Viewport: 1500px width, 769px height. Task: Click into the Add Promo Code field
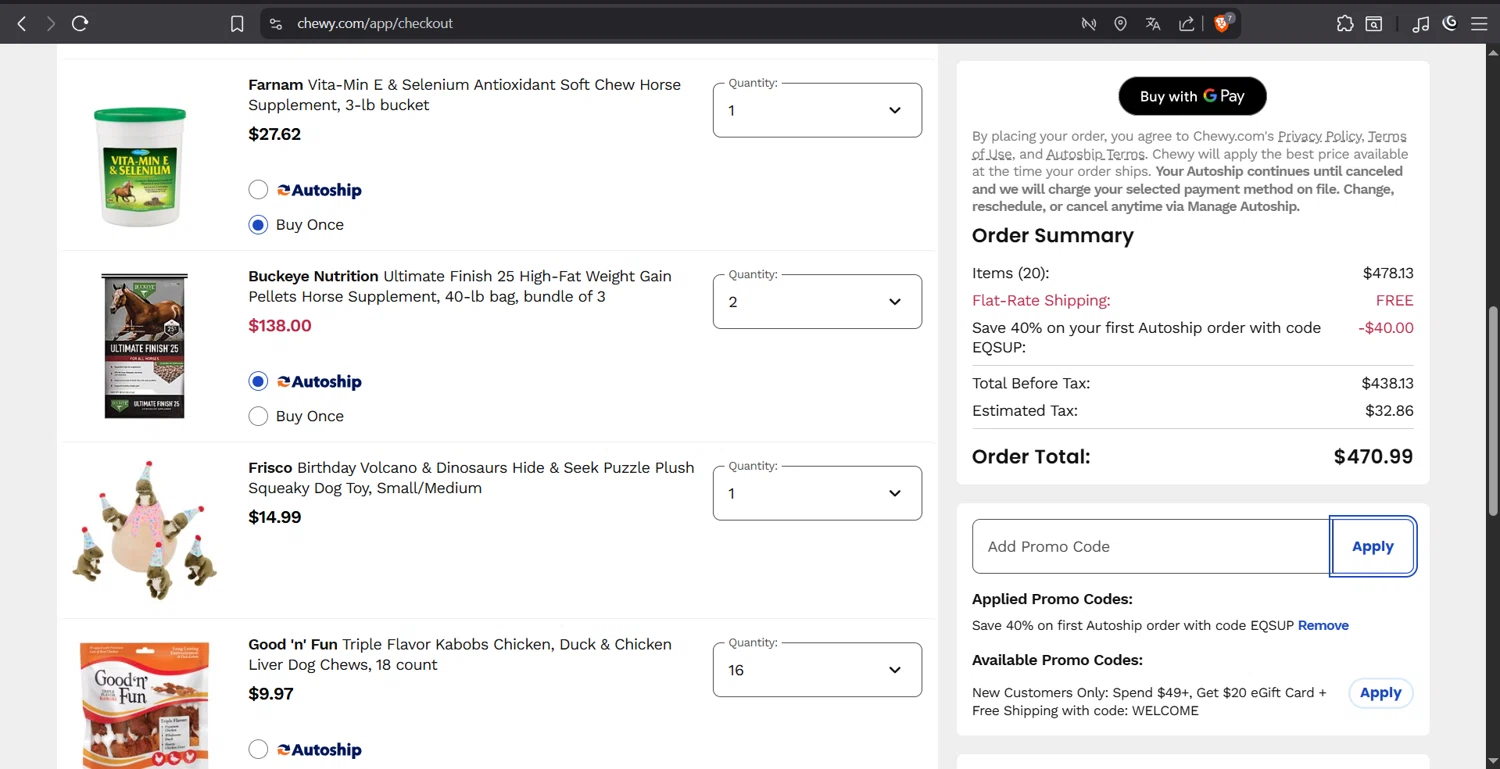tap(1151, 546)
